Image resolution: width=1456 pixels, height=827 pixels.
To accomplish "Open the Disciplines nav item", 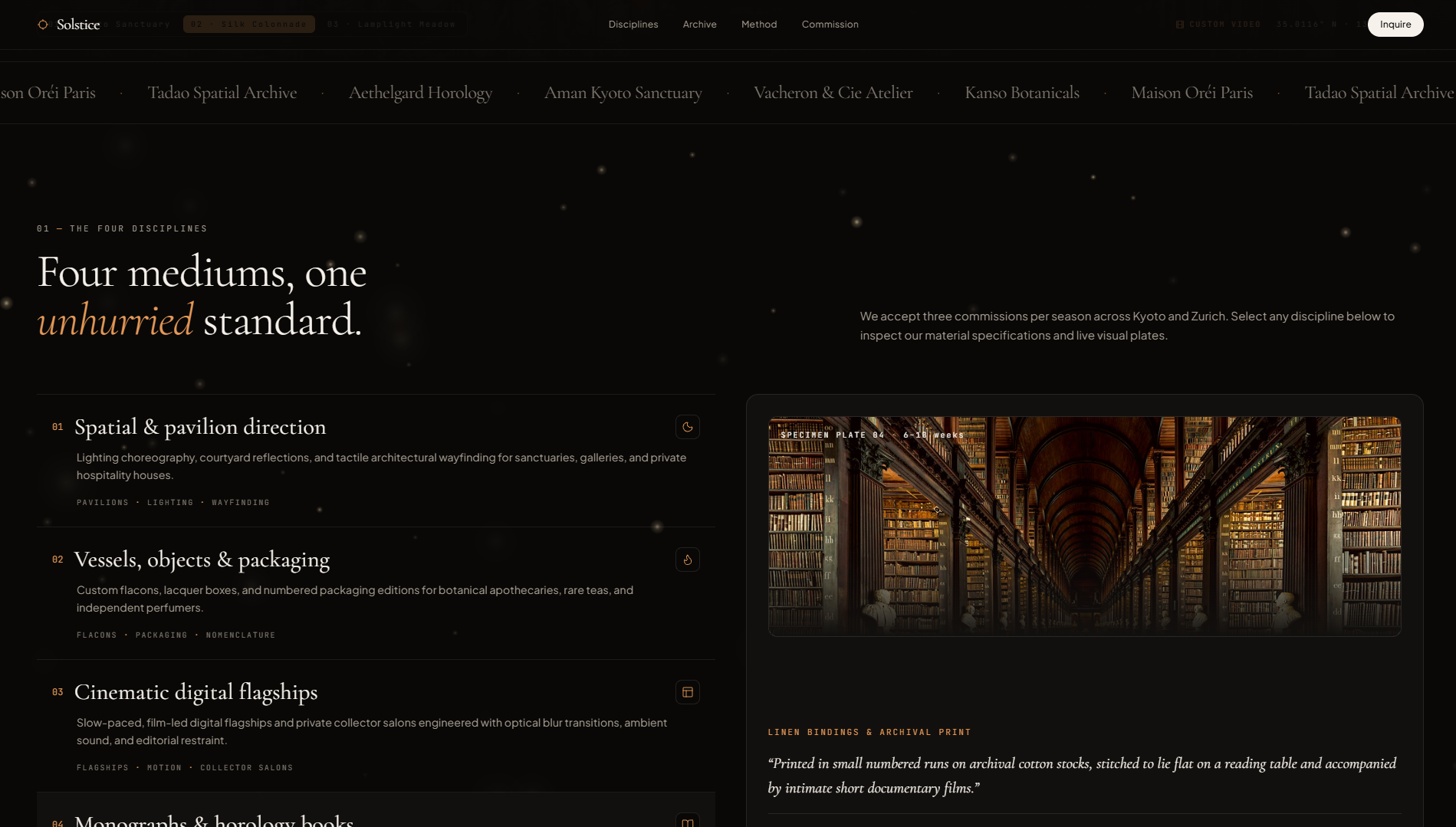I will (633, 25).
